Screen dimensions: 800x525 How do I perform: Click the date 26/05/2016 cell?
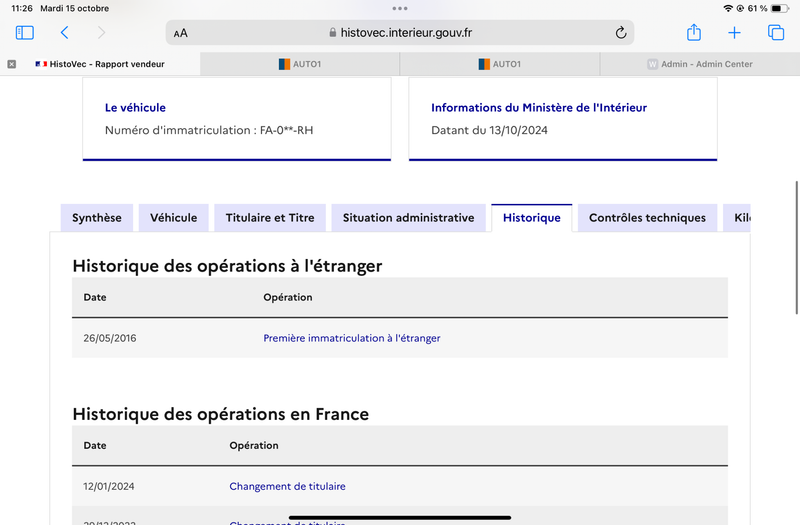[x=110, y=338]
